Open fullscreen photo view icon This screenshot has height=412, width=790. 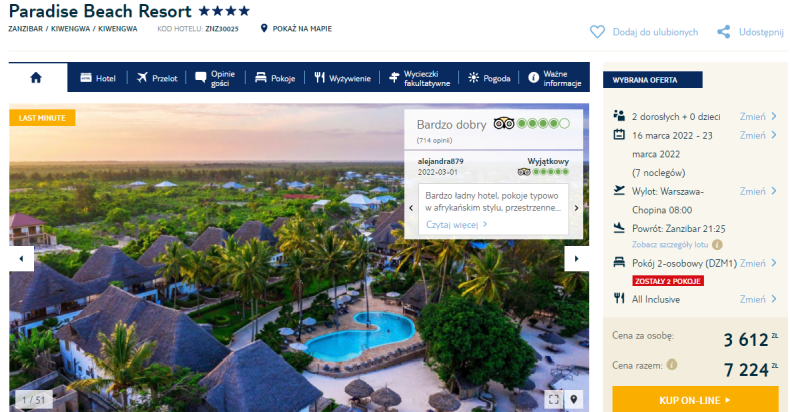click(x=553, y=399)
